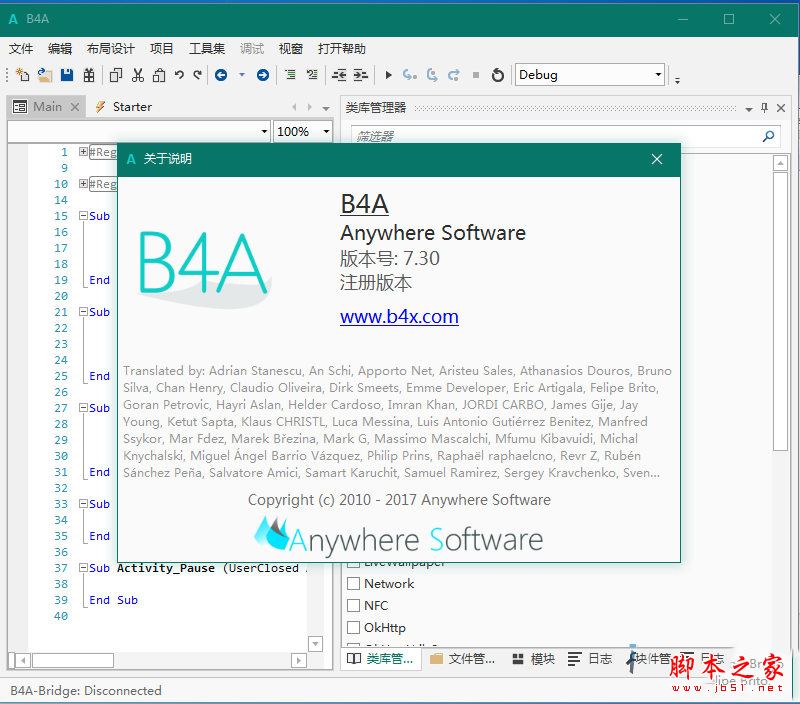The image size is (800, 704).
Task: Cut selection with the scissors icon
Action: 138,75
